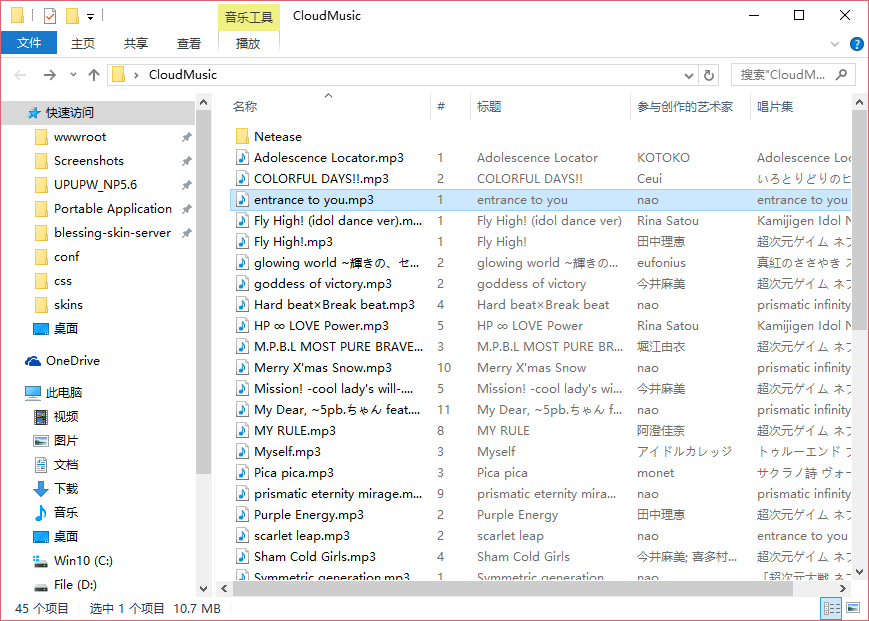
Task: Select Sham Cold Girls.mp3 file
Action: [315, 557]
